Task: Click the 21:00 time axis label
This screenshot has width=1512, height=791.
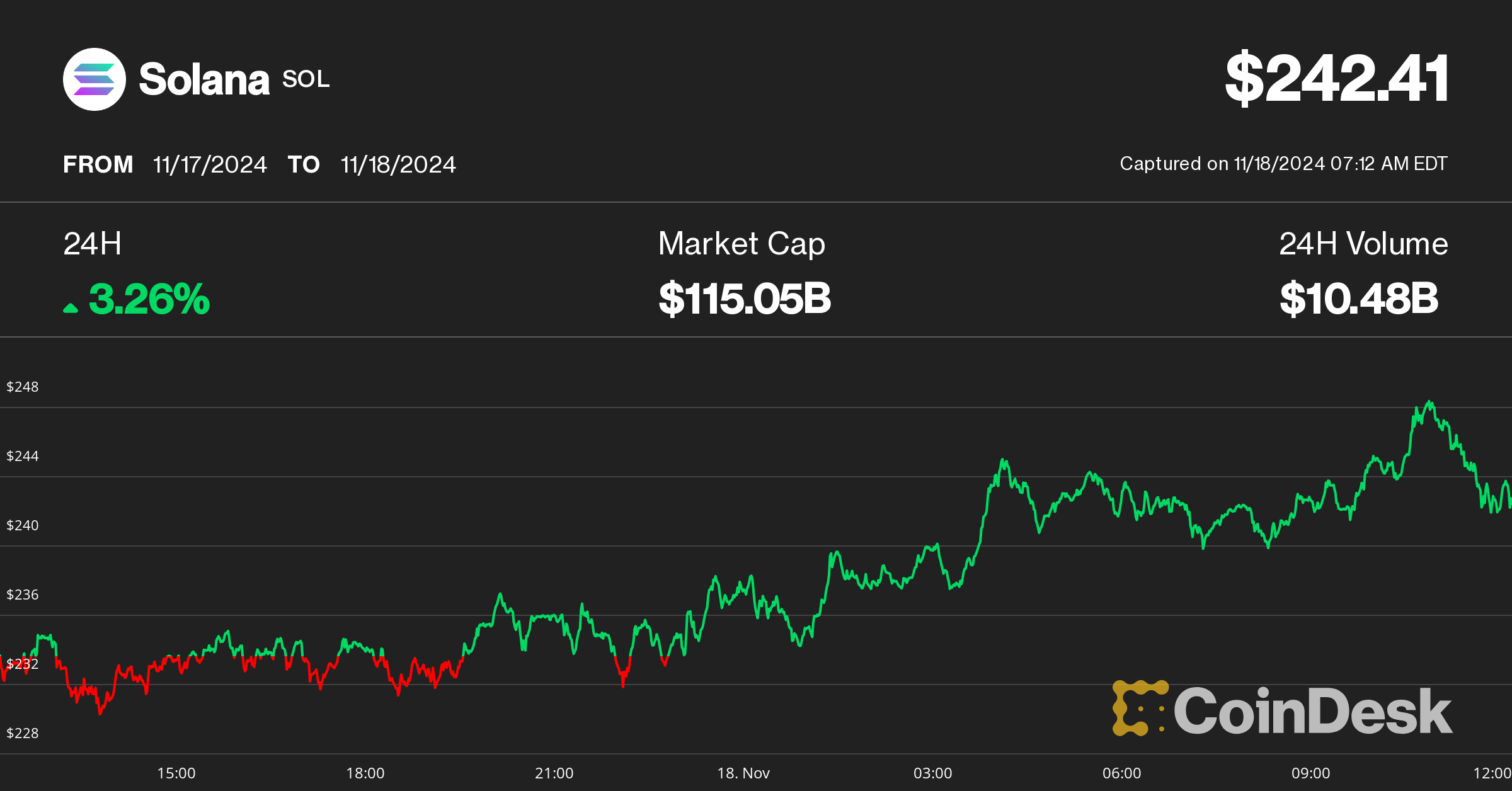Action: [554, 773]
